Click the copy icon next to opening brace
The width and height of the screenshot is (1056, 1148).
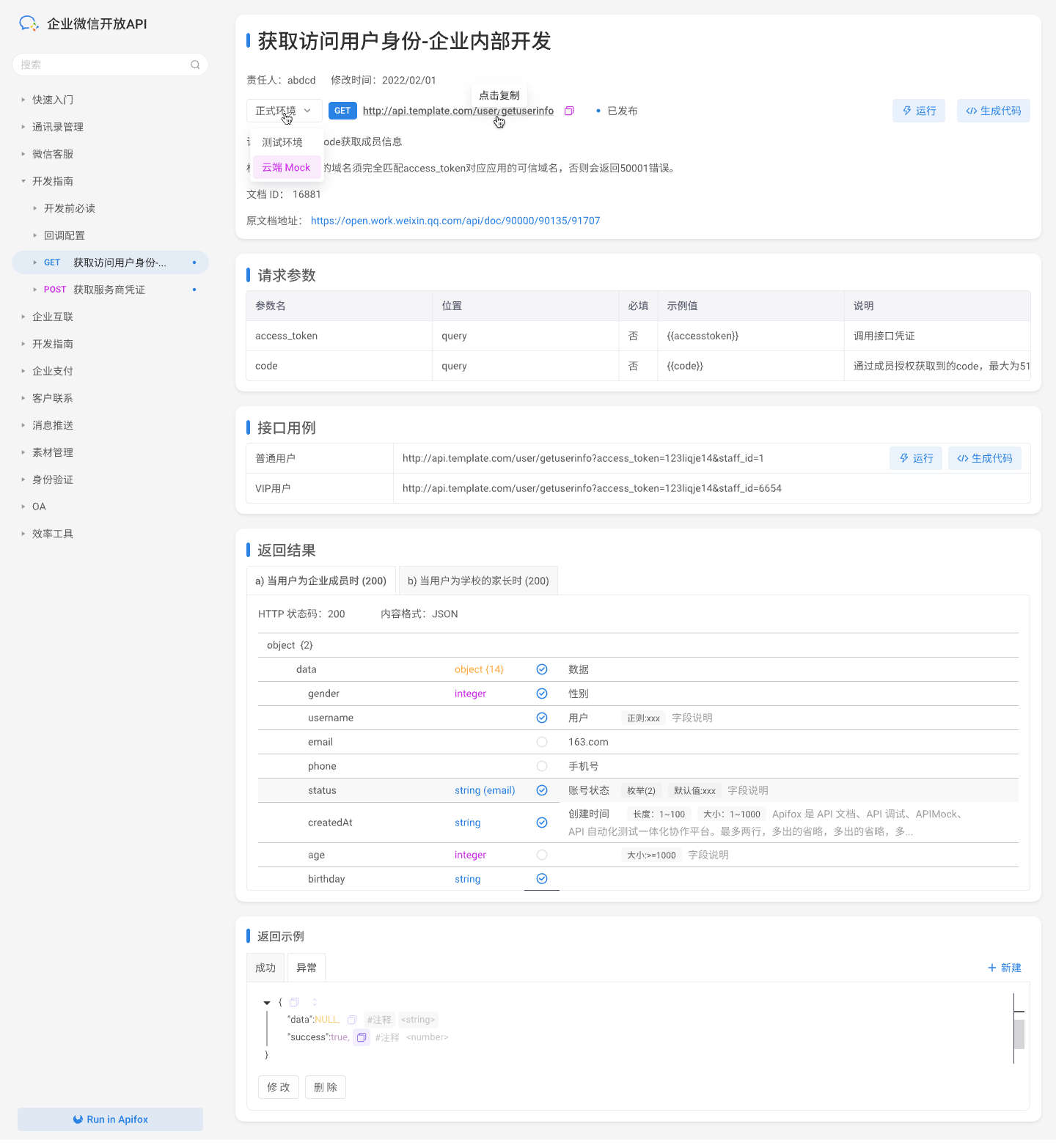pyautogui.click(x=294, y=1002)
